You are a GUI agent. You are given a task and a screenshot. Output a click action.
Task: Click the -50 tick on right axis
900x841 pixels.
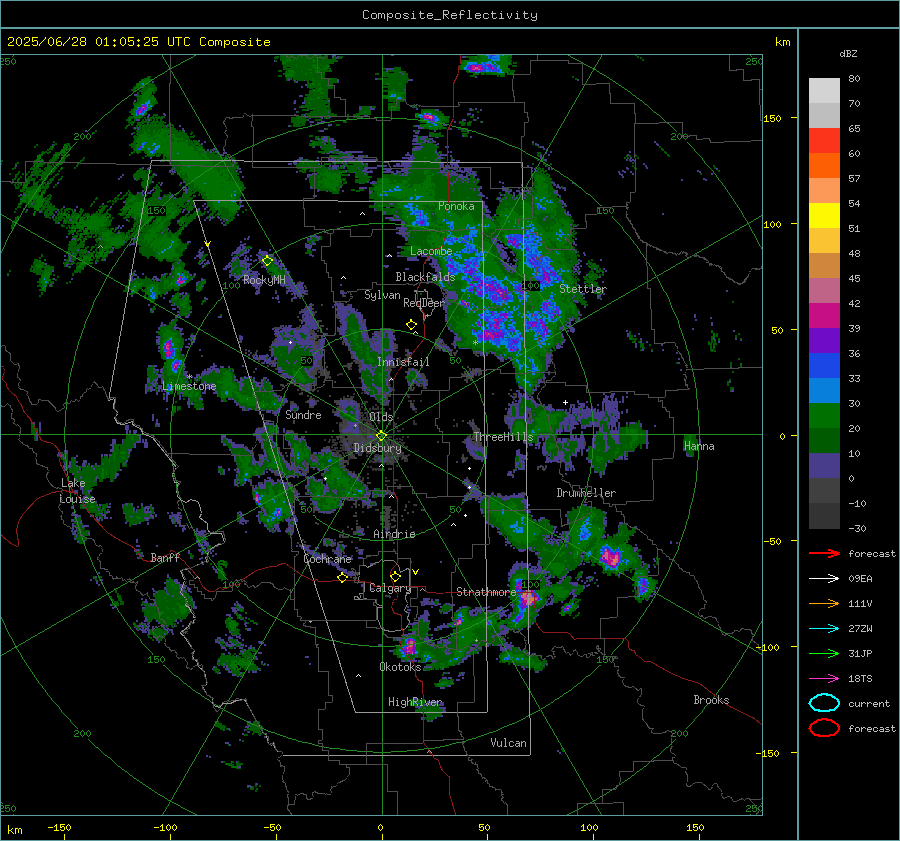coord(772,541)
